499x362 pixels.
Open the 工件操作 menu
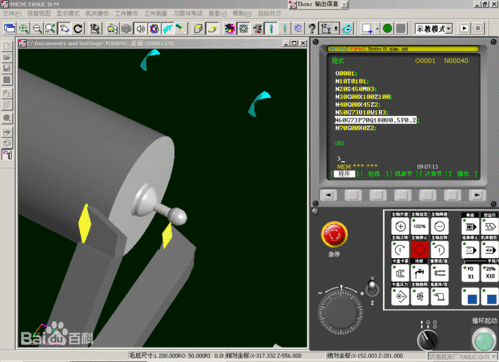click(x=126, y=13)
